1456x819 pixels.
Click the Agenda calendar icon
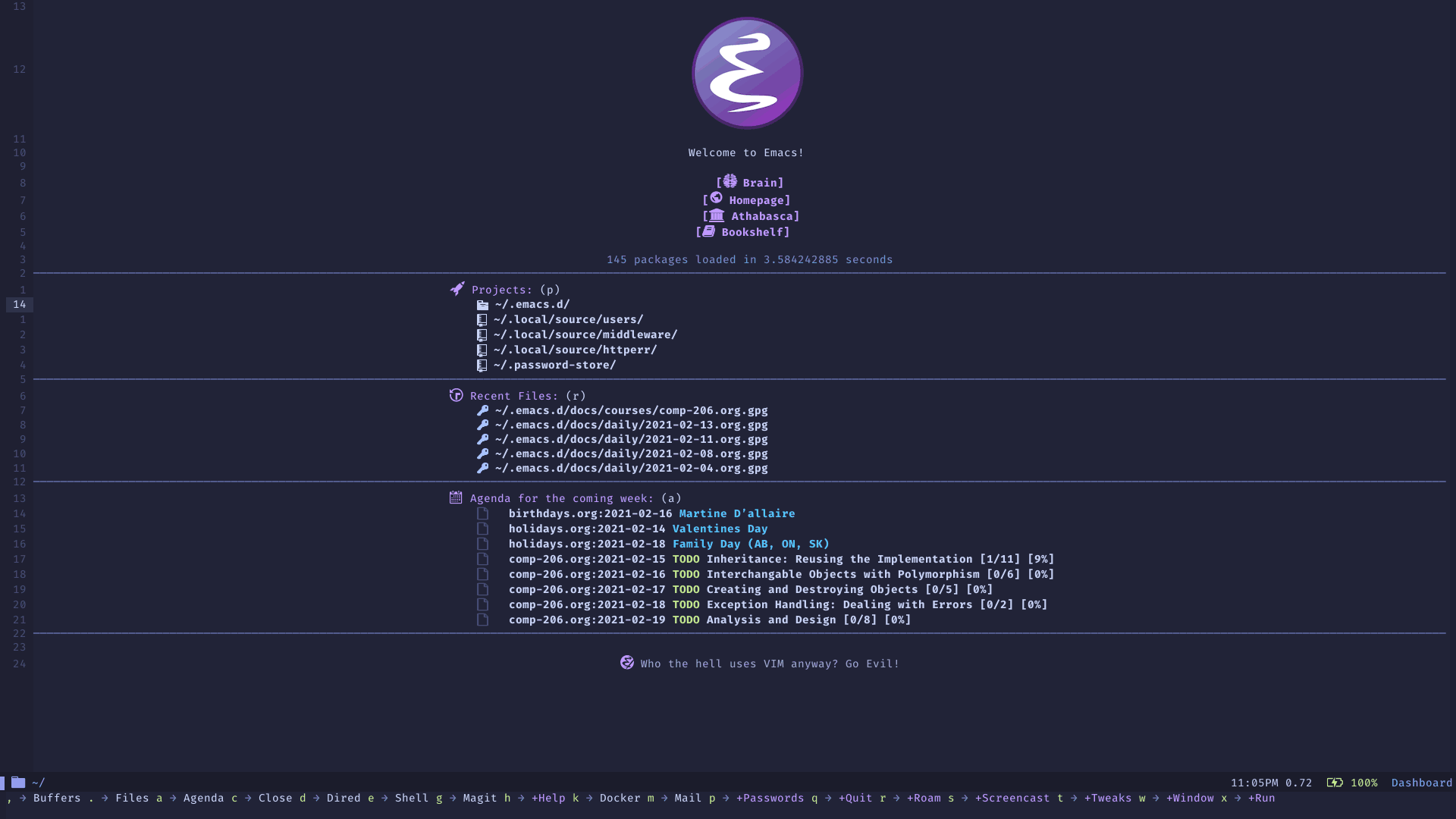pos(455,498)
